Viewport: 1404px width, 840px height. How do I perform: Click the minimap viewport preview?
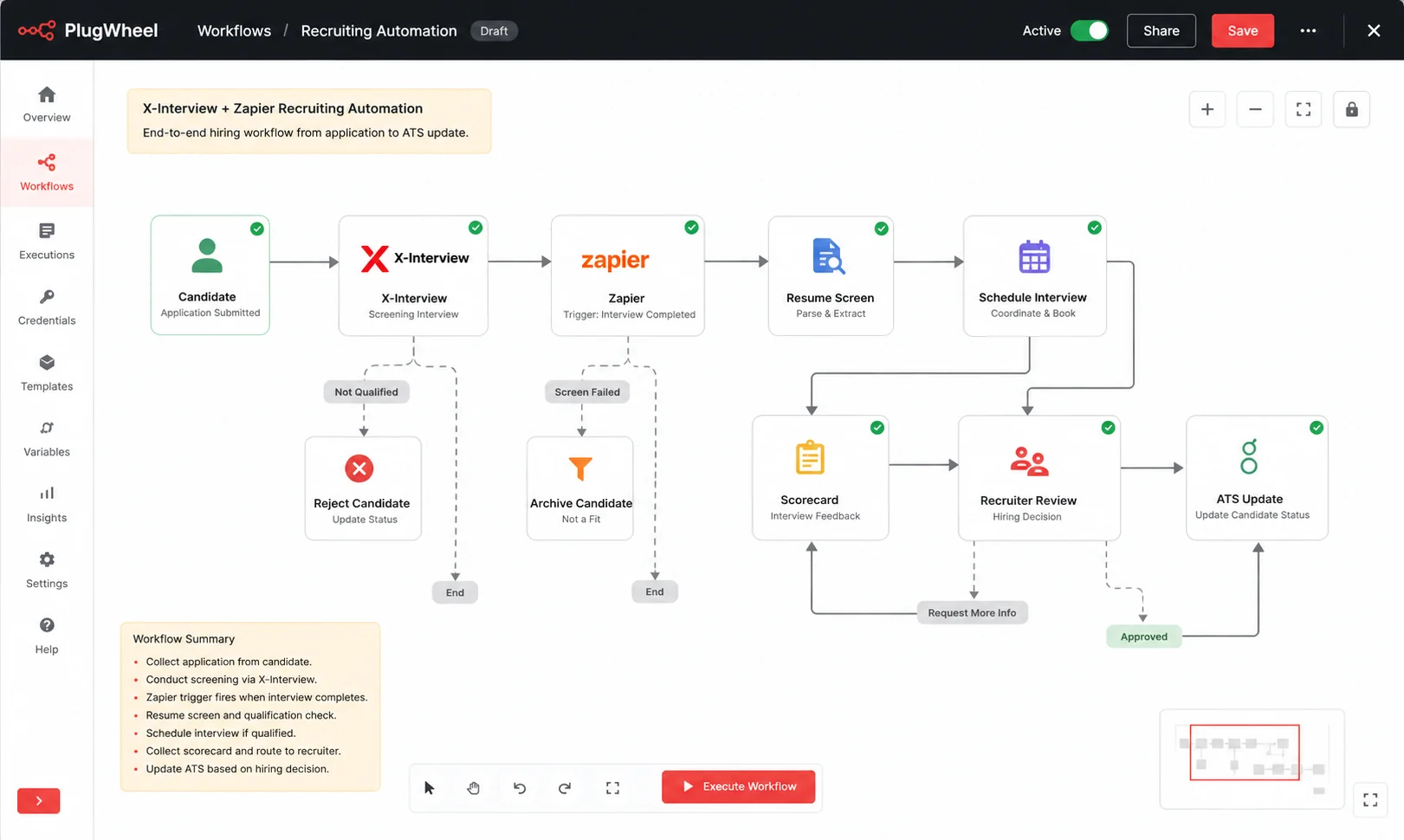[1245, 753]
